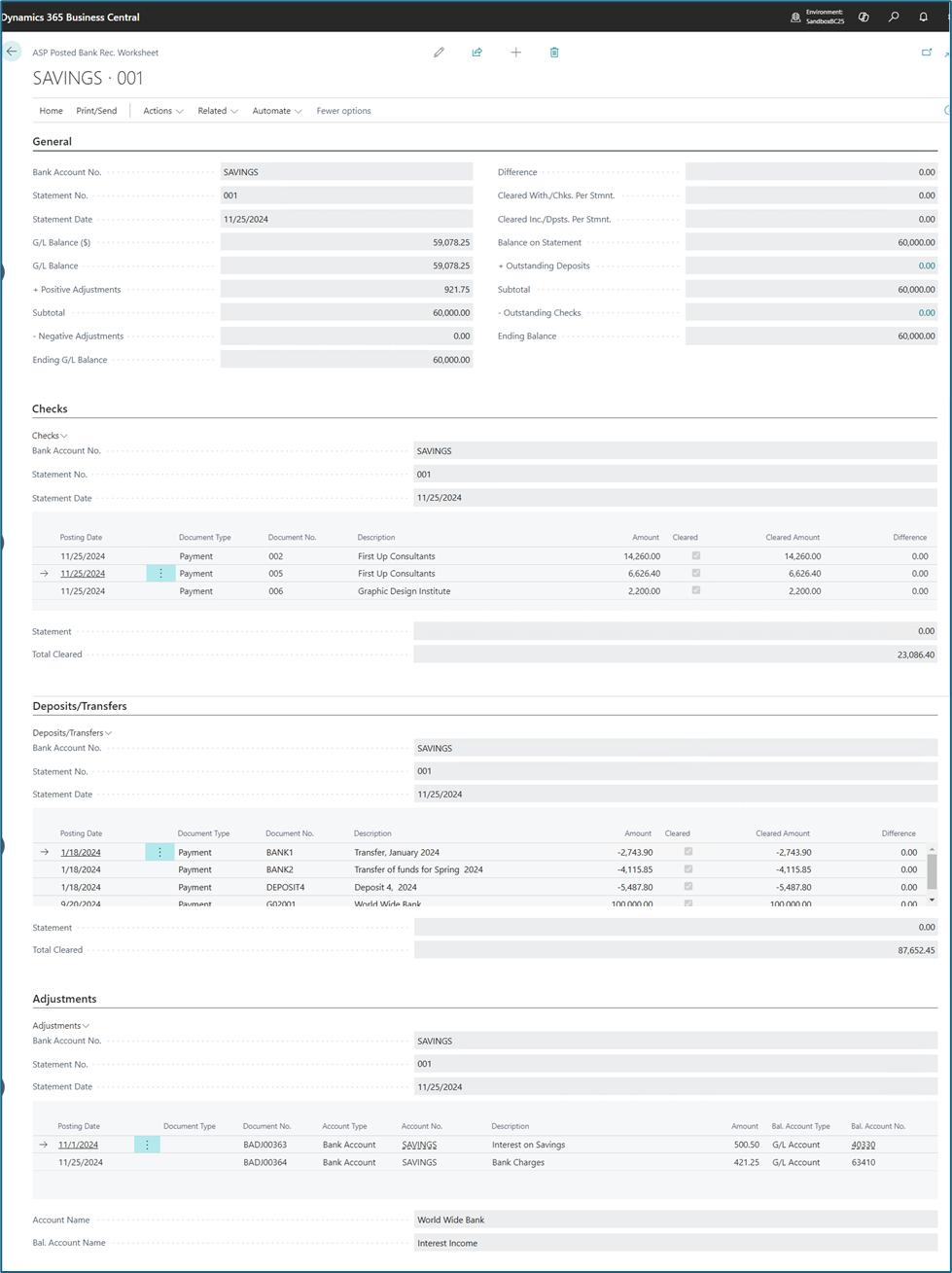The image size is (952, 1273).
Task: Open the Copilot icon in top bar
Action: click(x=864, y=17)
